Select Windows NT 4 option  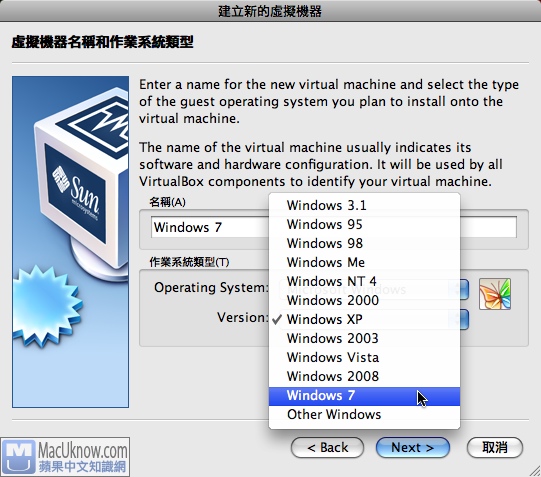[x=364, y=281]
